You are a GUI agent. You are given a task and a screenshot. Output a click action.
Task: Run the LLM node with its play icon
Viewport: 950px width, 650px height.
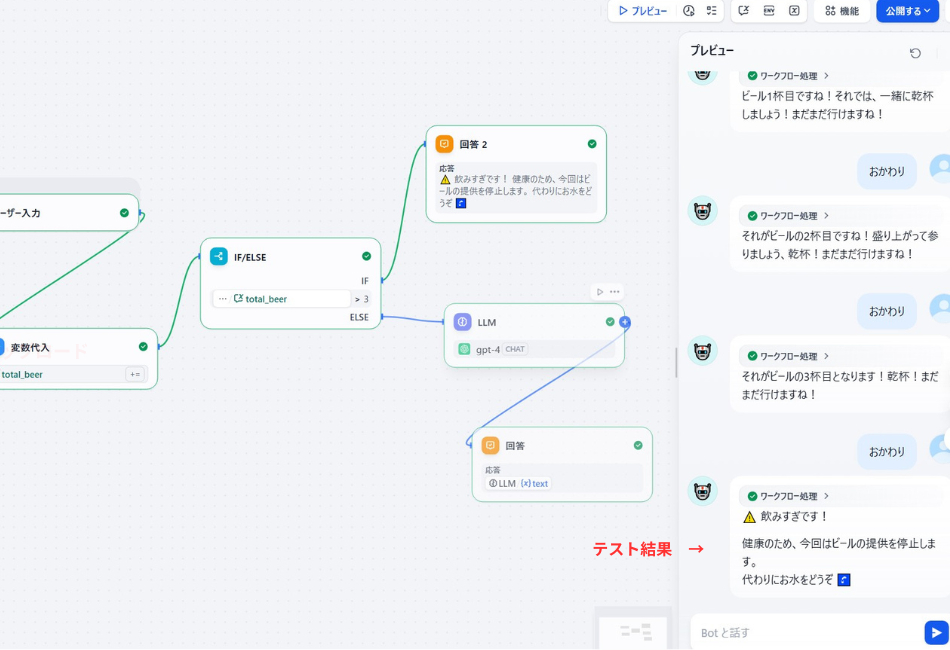point(600,291)
